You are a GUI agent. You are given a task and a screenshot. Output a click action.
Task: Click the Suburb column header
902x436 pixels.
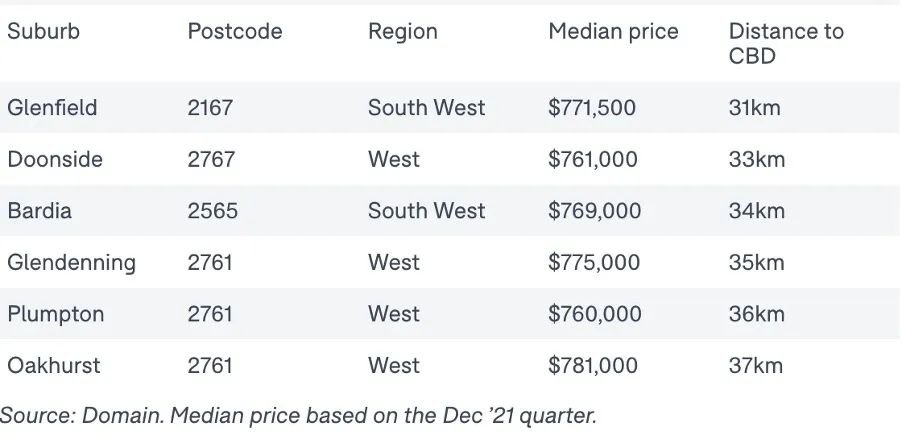coord(43,31)
